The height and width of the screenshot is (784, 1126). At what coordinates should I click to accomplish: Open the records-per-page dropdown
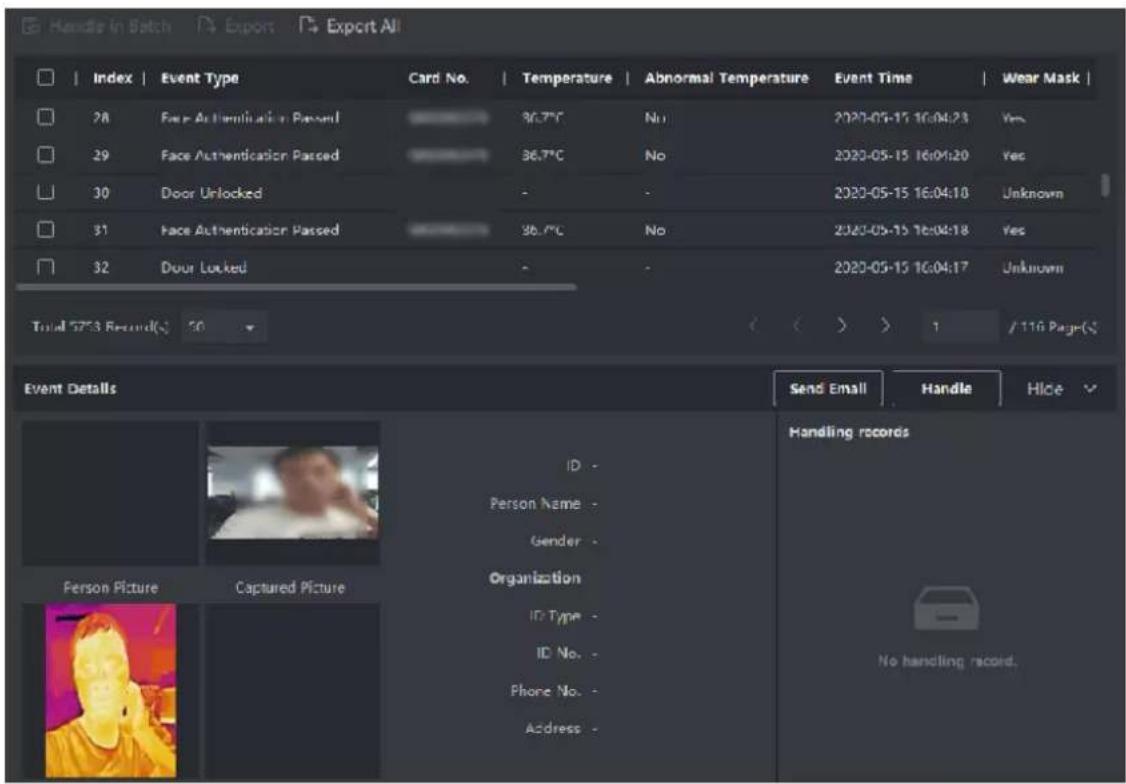(x=224, y=327)
